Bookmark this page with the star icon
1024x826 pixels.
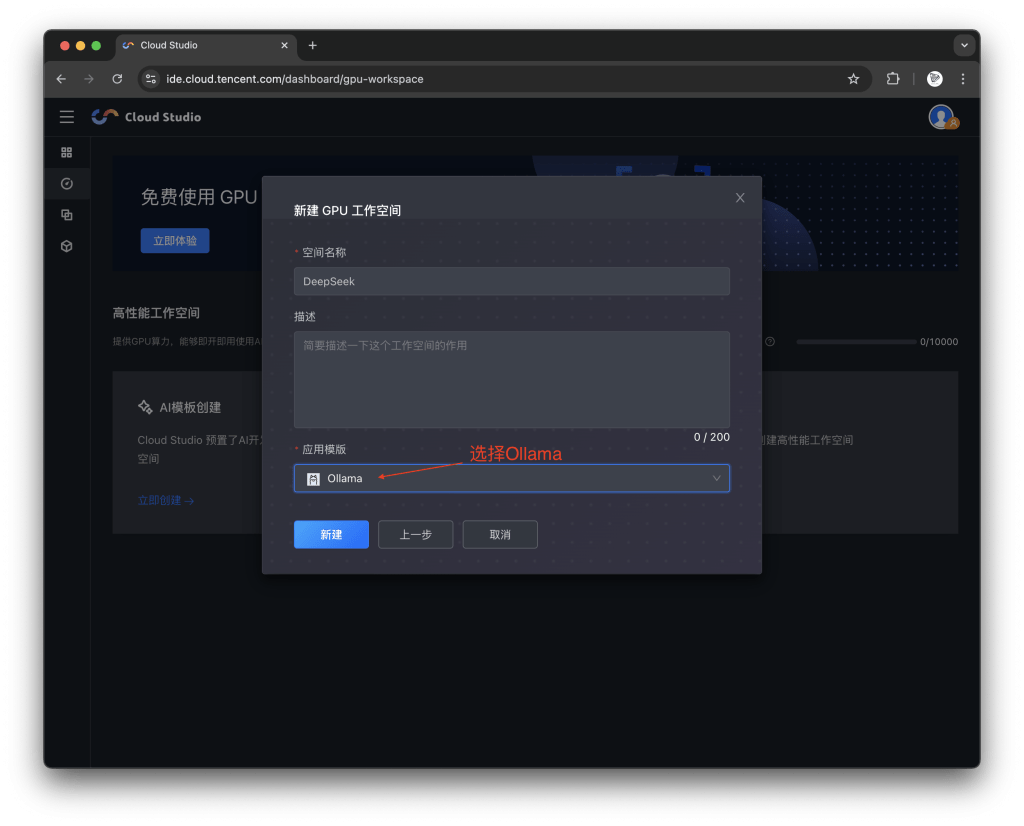point(853,79)
